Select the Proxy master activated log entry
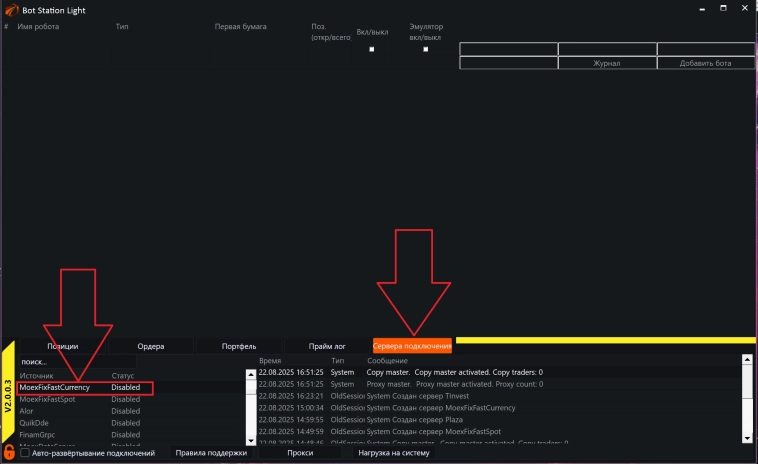The width and height of the screenshot is (758, 464). [x=500, y=384]
